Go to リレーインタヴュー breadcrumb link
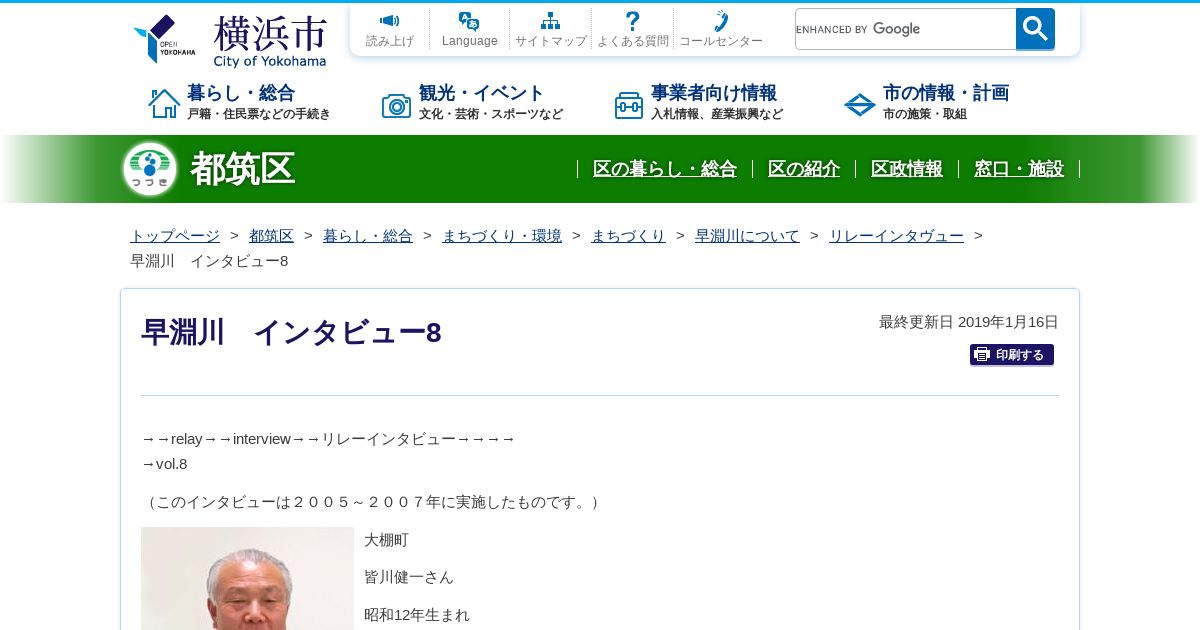1200x630 pixels. click(896, 236)
